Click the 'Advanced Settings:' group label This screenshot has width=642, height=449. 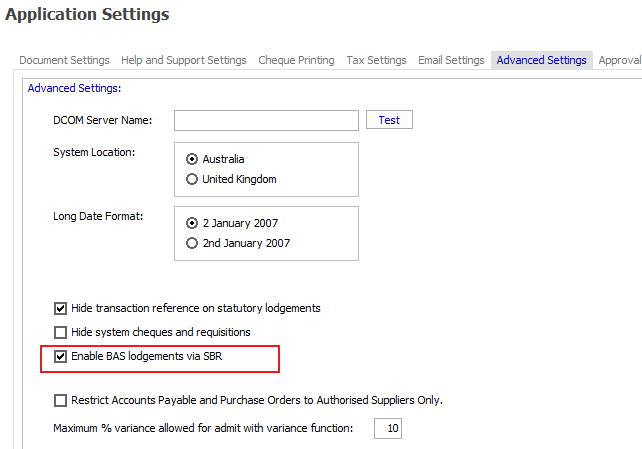click(74, 88)
